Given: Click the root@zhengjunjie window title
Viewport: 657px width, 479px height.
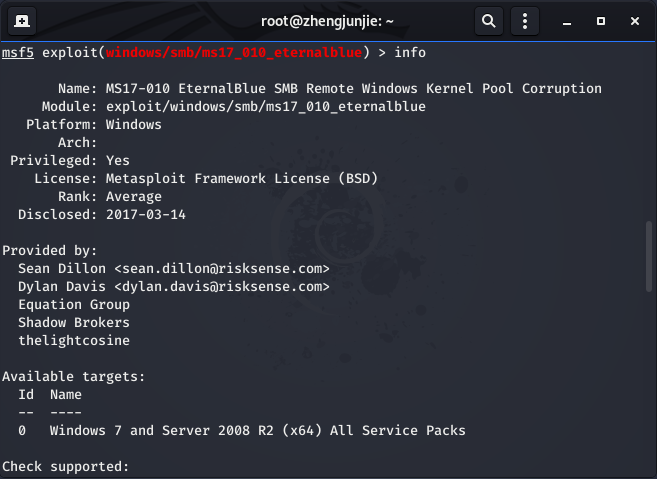Looking at the screenshot, I should [x=327, y=21].
